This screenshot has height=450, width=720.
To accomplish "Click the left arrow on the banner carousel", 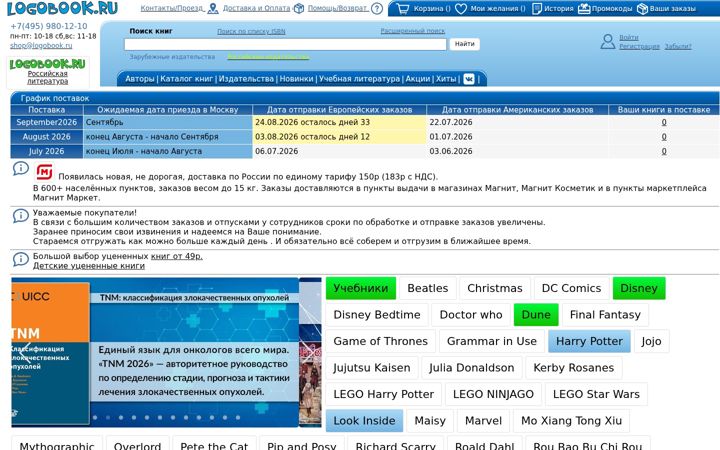I will (27, 353).
